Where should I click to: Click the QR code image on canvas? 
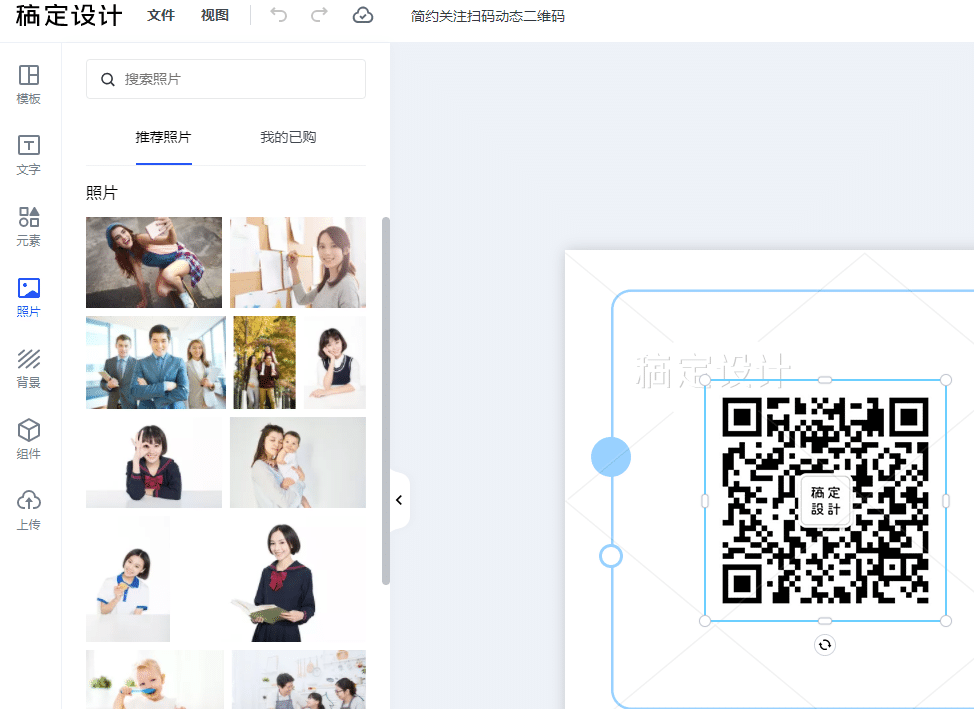825,500
